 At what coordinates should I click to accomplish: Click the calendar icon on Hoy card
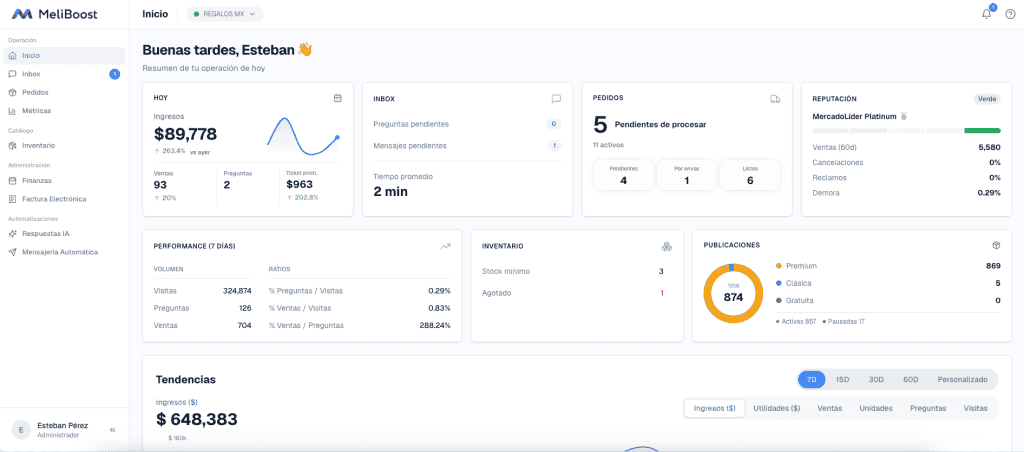point(338,98)
